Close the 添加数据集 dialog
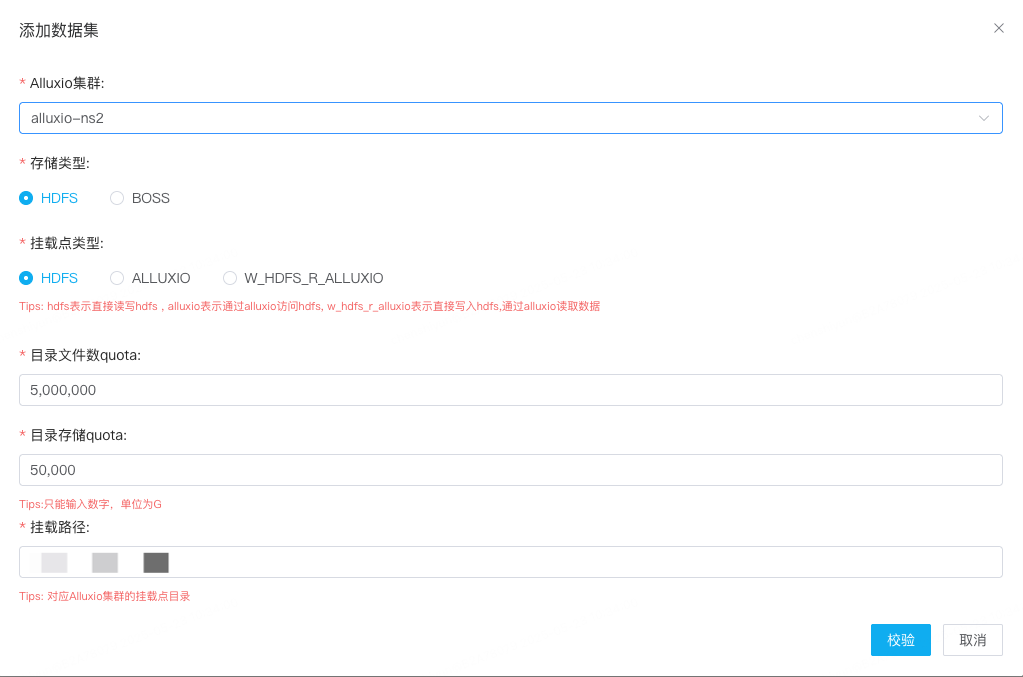The height and width of the screenshot is (677, 1023). click(x=998, y=28)
